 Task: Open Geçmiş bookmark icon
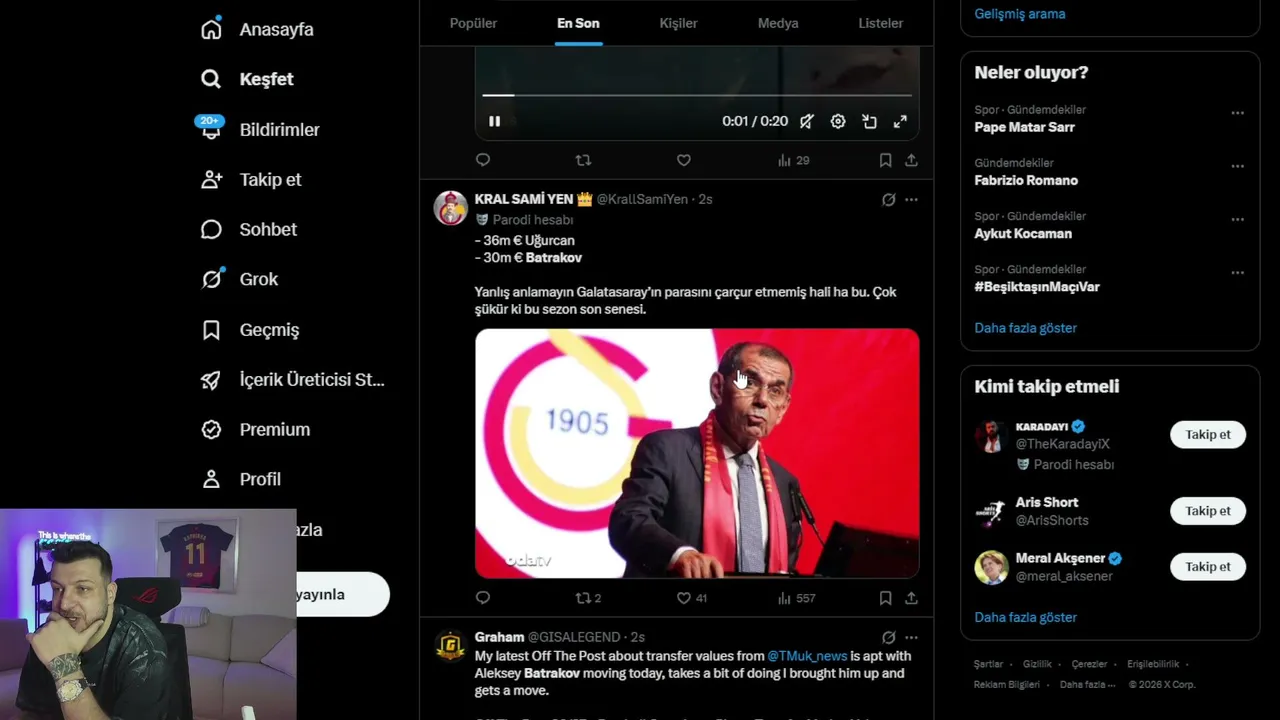(211, 329)
